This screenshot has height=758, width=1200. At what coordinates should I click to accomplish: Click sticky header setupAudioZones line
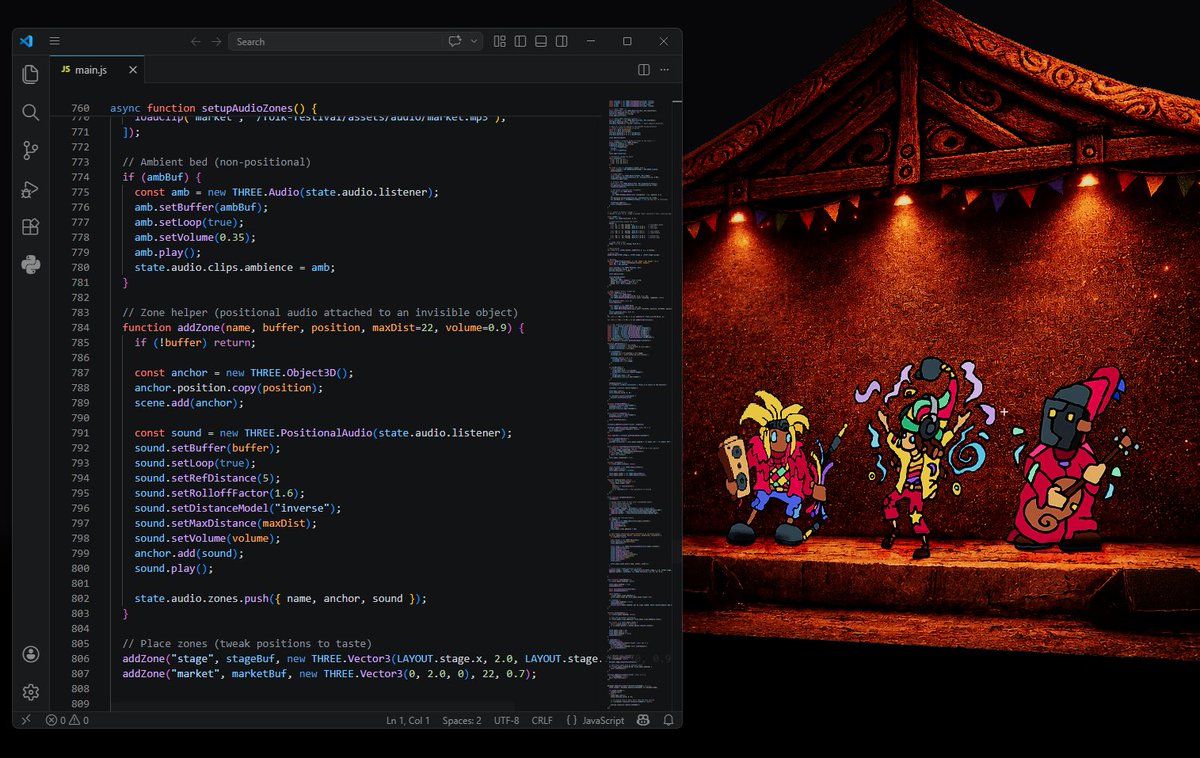click(x=213, y=108)
